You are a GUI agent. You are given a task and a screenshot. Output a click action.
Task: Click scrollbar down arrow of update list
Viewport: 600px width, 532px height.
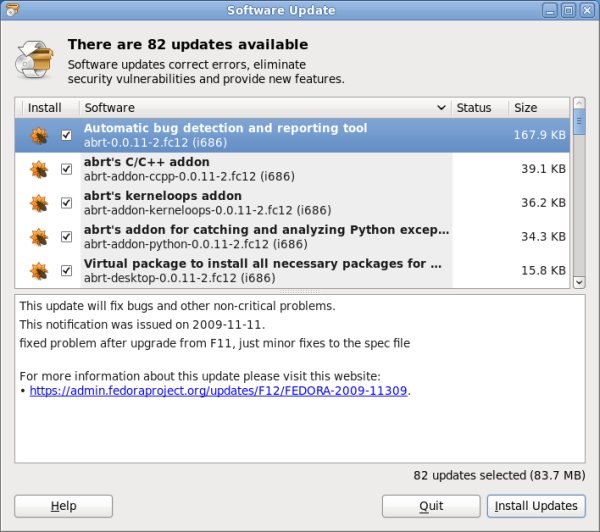[579, 282]
